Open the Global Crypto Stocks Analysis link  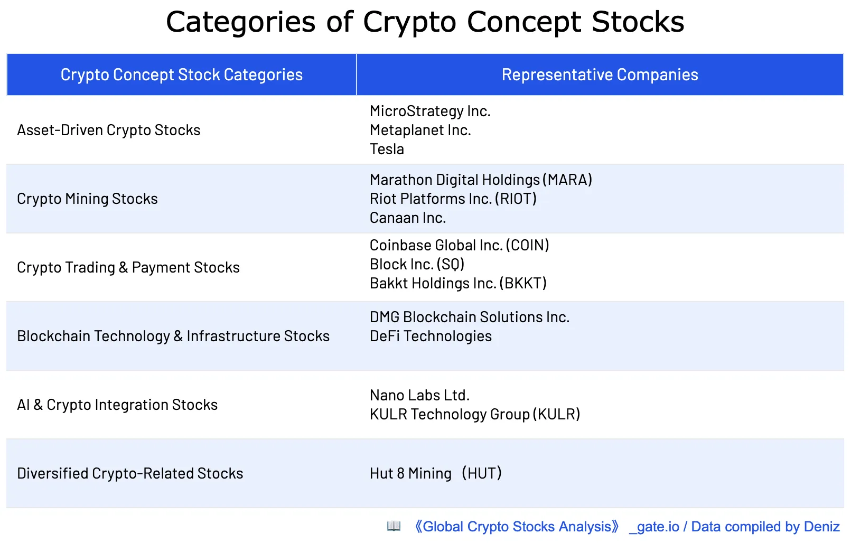[517, 527]
